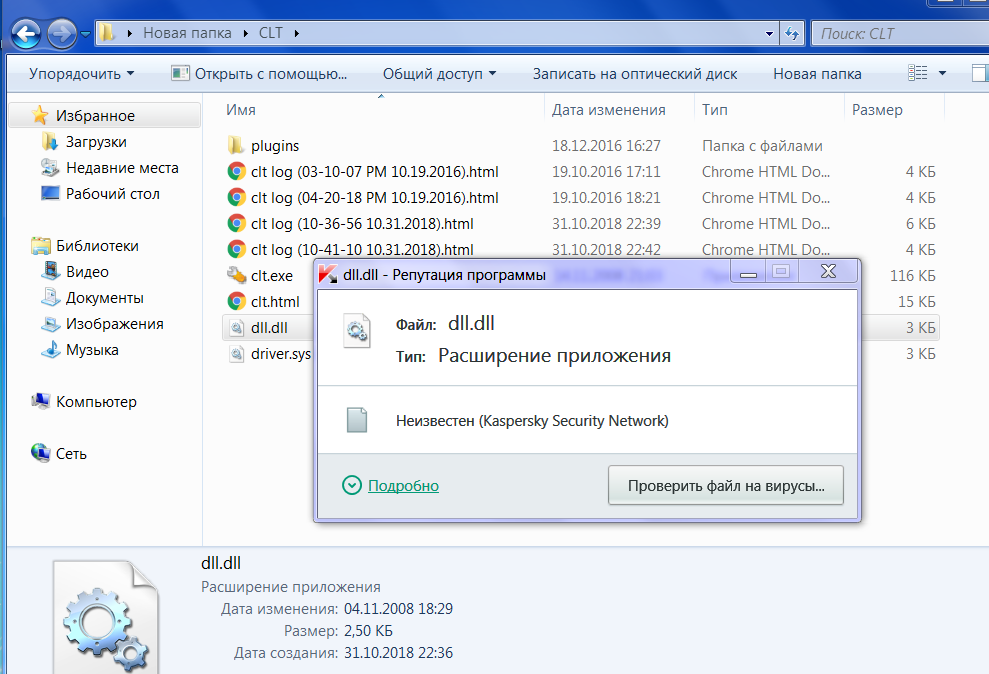Screen dimensions: 989x674
Task: Click 'Проверить файл на вирусы...' button
Action: coord(725,485)
